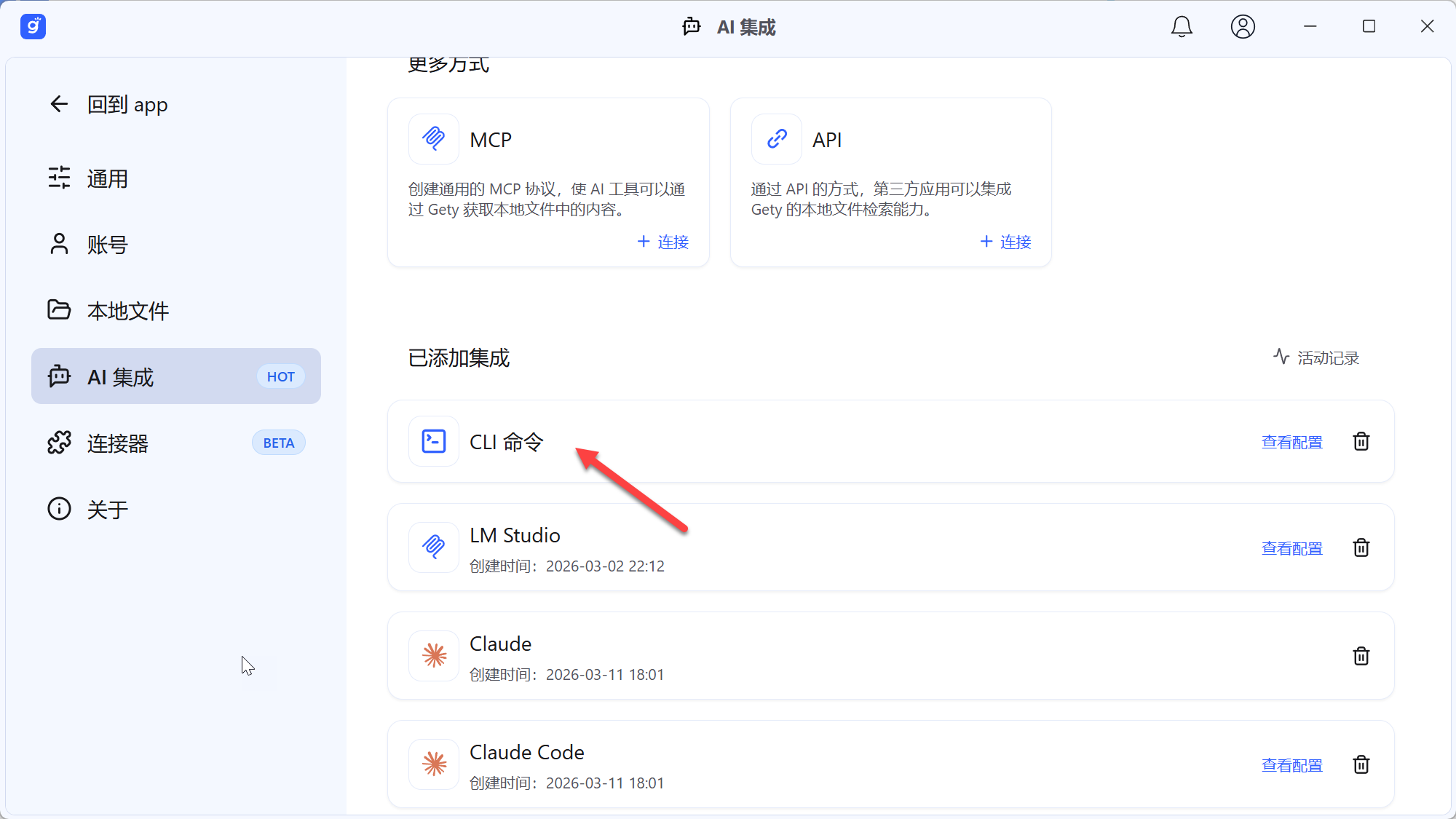This screenshot has height=819, width=1456.
Task: Click the HOT badge on AI 集成
Action: [281, 376]
